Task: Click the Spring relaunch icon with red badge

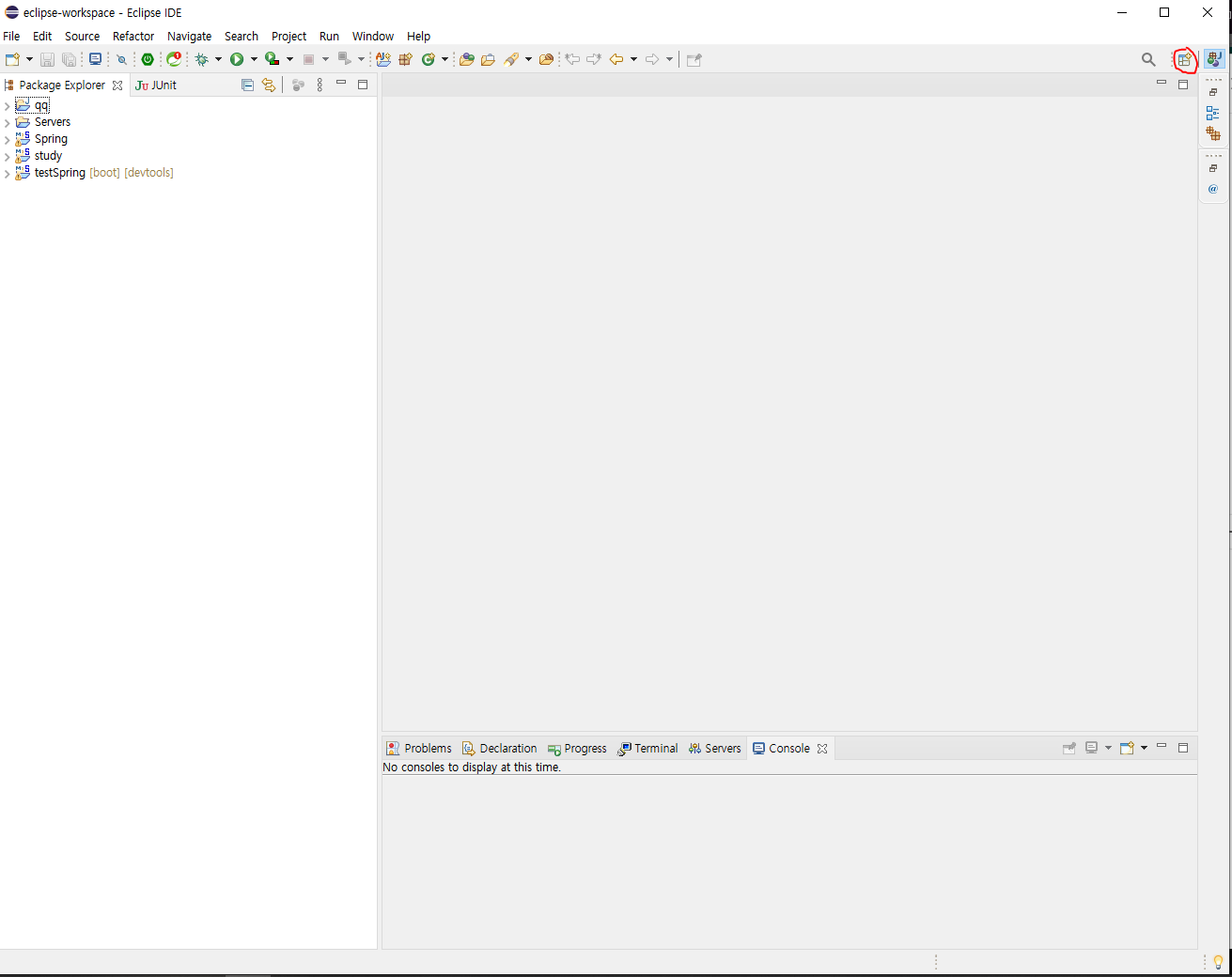Action: click(174, 59)
